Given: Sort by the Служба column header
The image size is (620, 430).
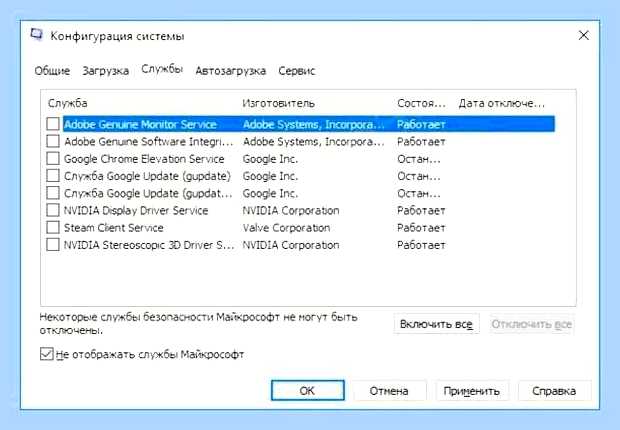Looking at the screenshot, I should pos(68,103).
